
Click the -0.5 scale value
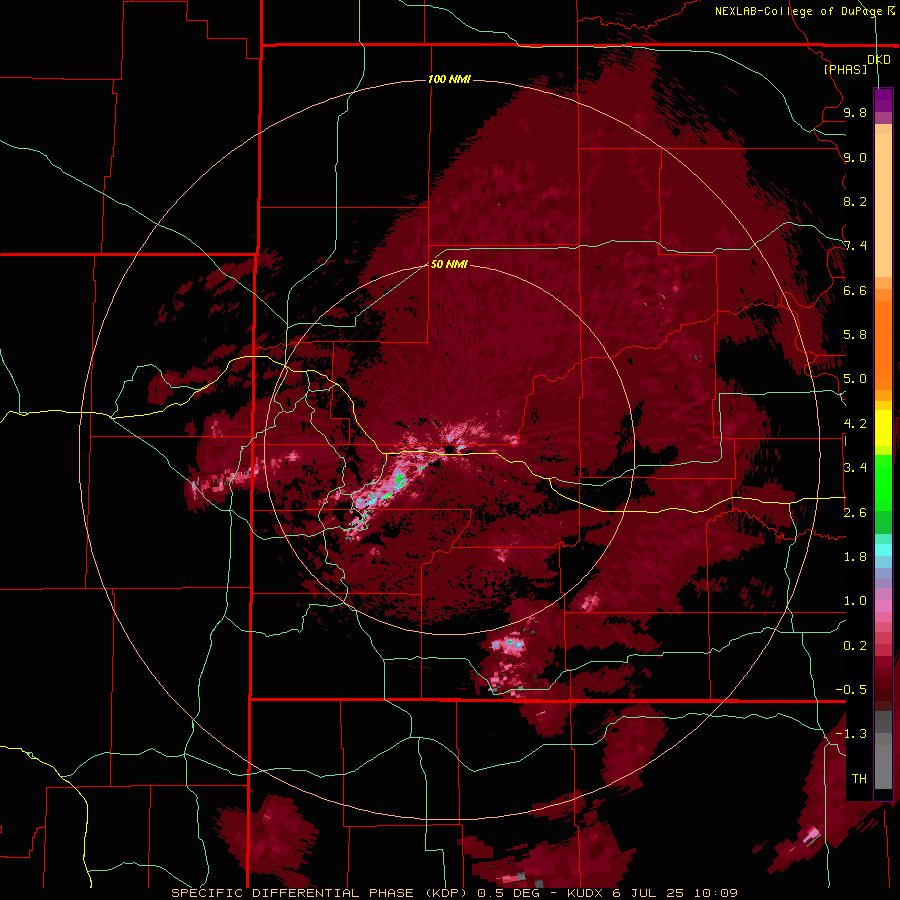(851, 690)
